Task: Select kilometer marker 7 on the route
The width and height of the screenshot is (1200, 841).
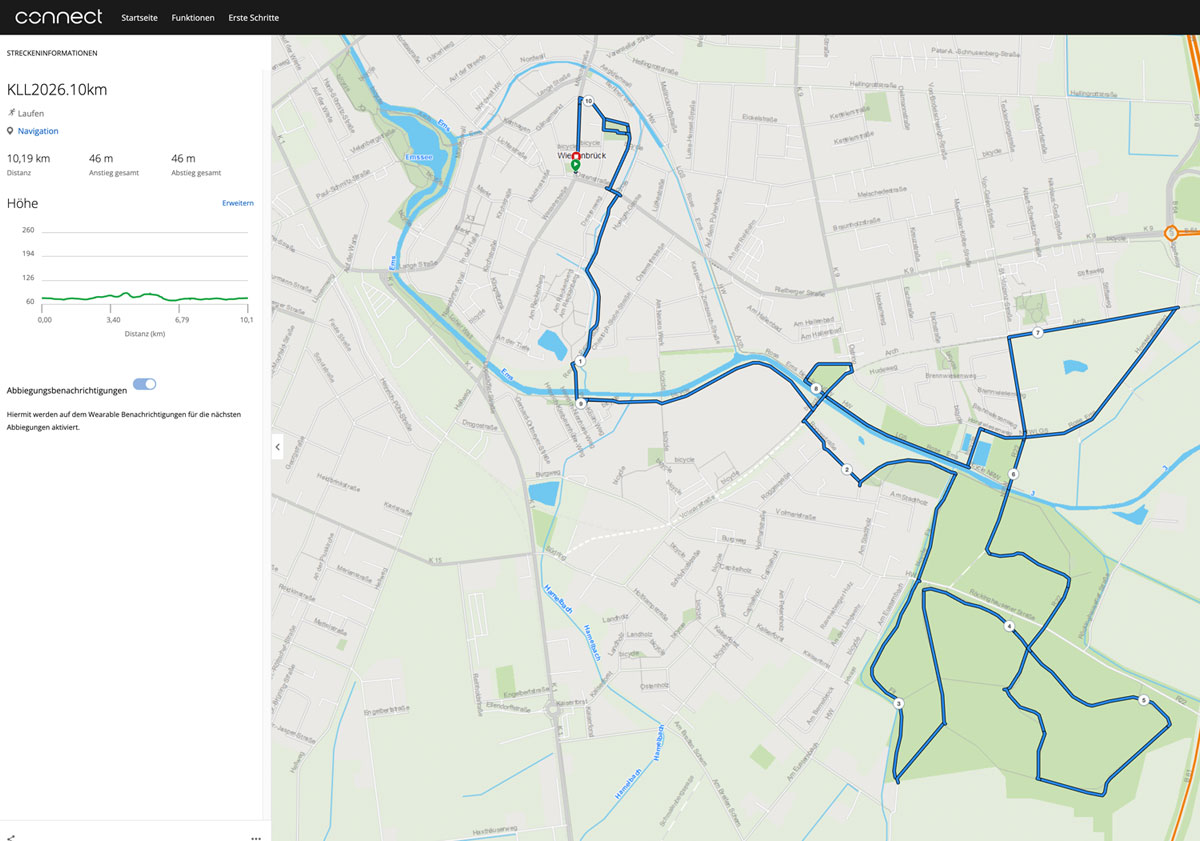Action: [x=1038, y=332]
